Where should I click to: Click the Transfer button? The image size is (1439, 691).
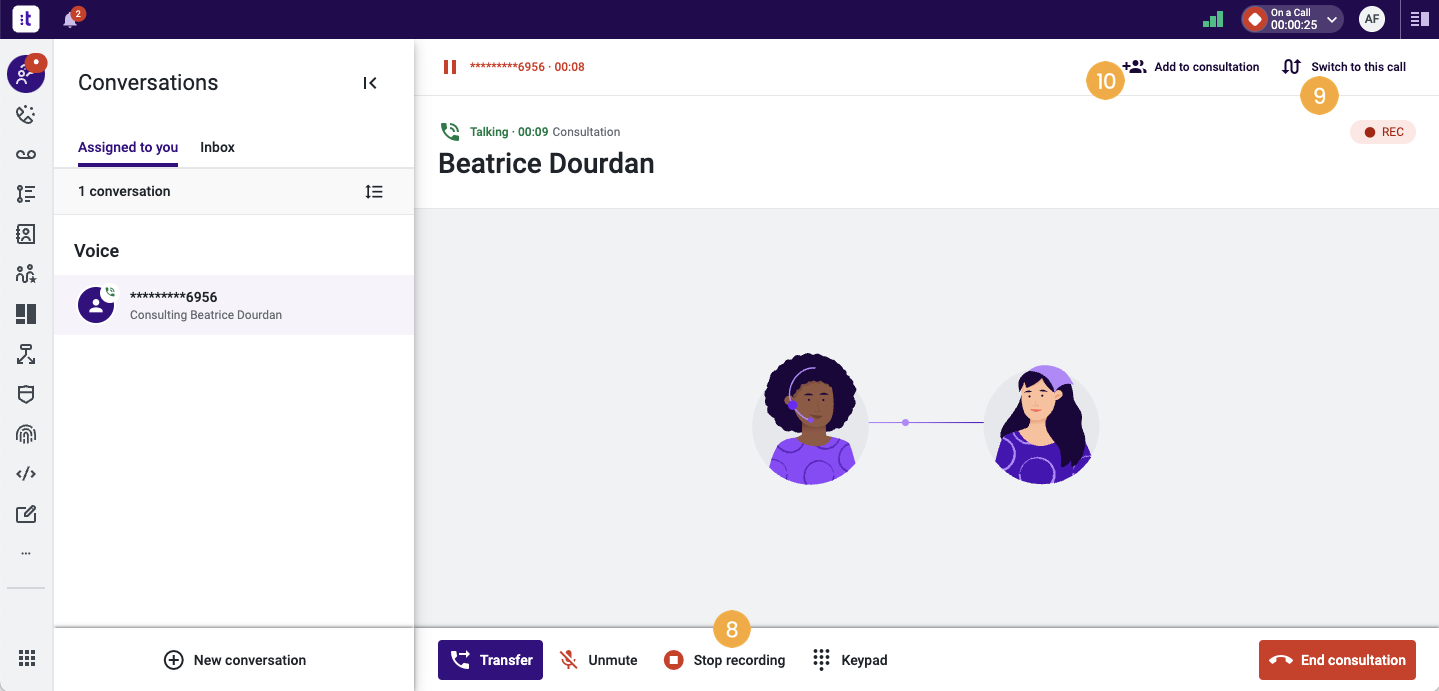(490, 660)
